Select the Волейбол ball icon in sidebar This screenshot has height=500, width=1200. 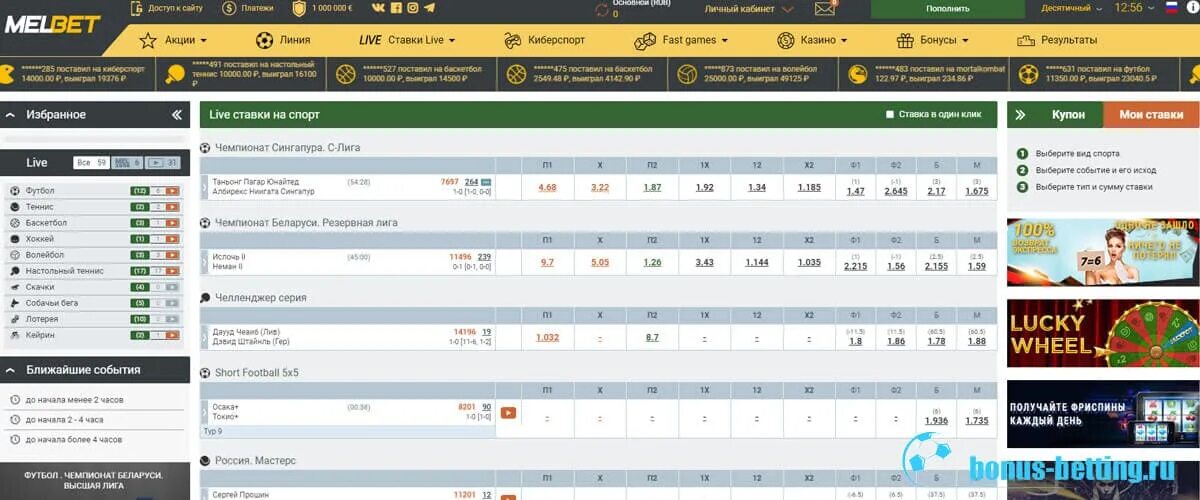[15, 254]
